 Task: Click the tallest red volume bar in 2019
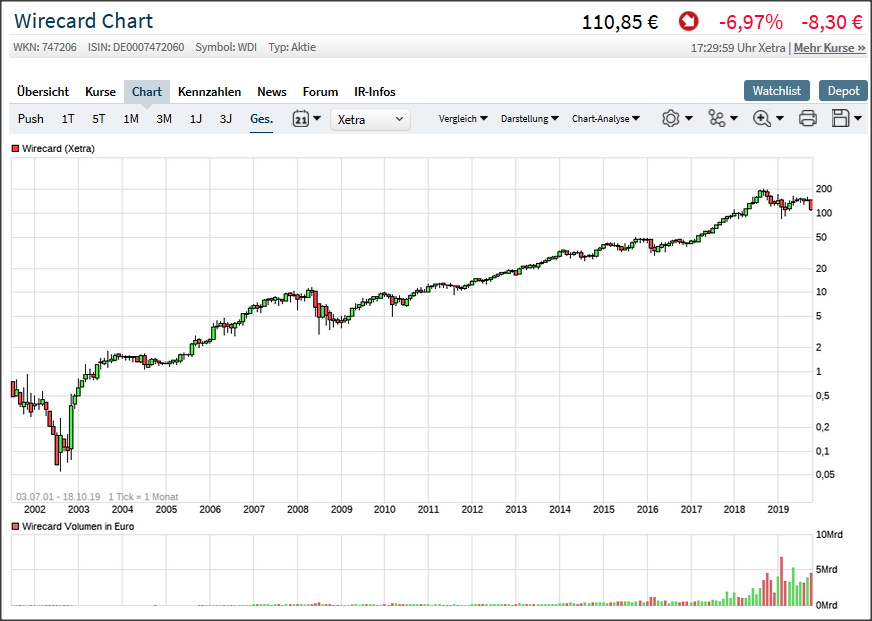[781, 581]
